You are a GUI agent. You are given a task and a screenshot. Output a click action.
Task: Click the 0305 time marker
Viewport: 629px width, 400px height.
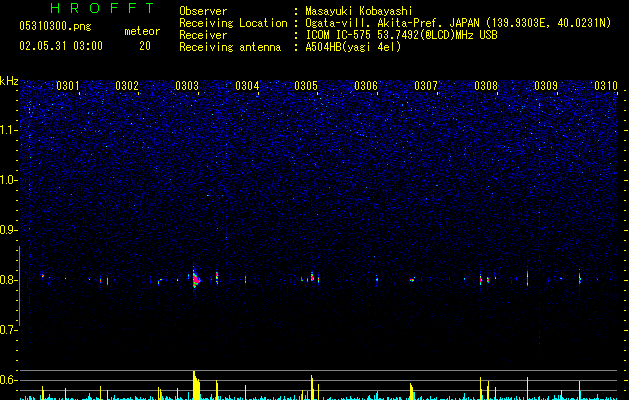point(306,86)
